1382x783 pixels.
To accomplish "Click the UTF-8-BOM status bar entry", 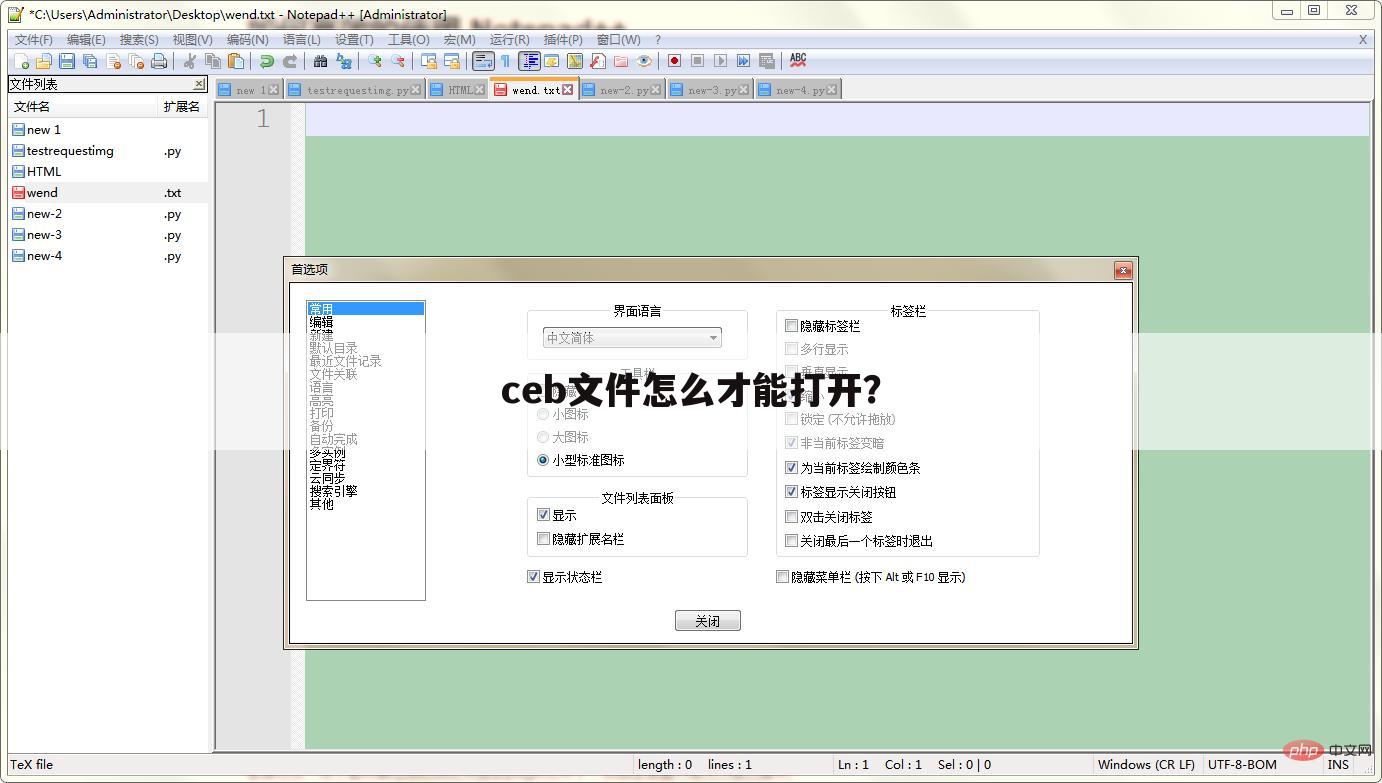I will 1242,764.
